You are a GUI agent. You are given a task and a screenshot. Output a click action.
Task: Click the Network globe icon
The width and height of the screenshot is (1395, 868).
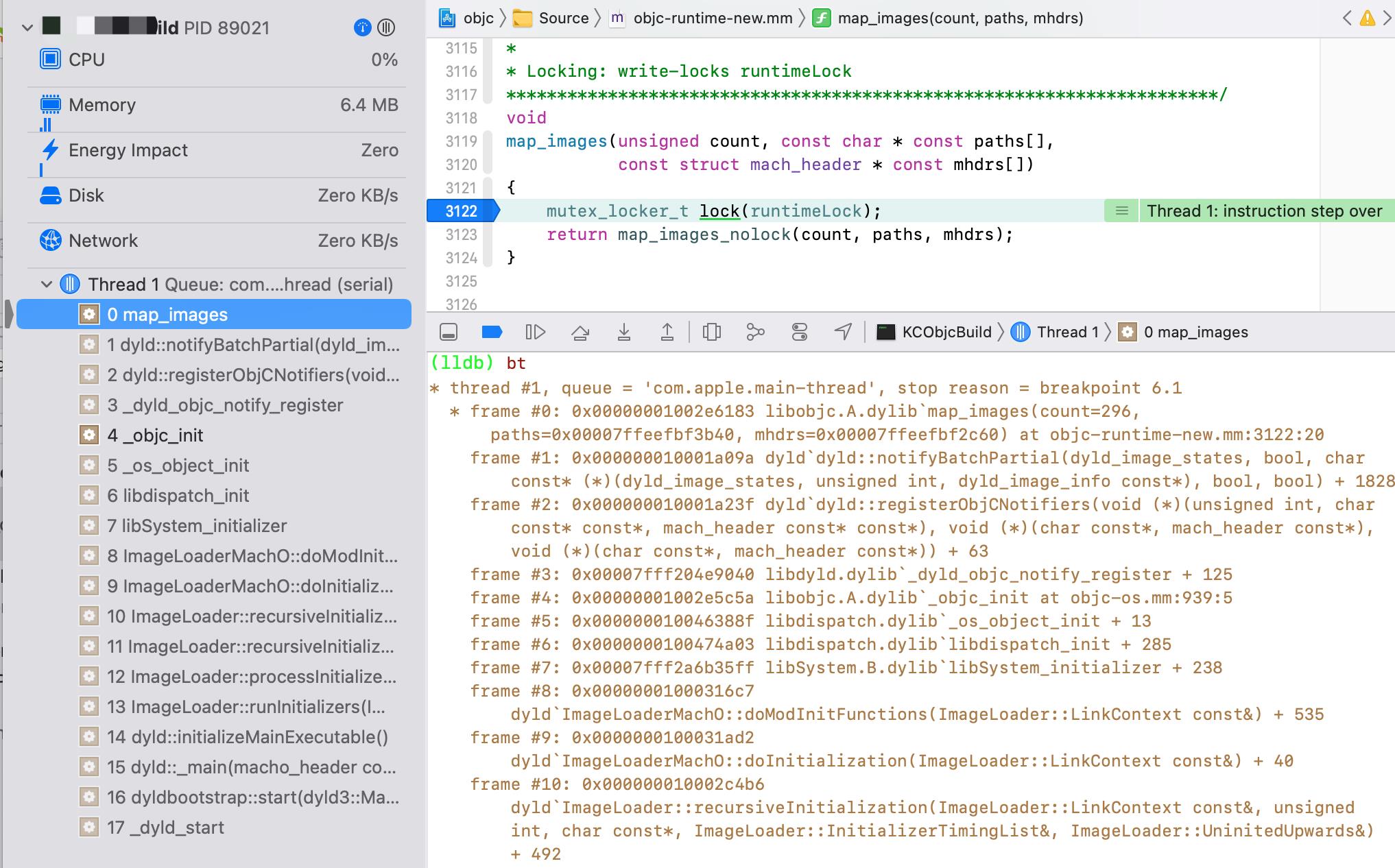tap(50, 241)
